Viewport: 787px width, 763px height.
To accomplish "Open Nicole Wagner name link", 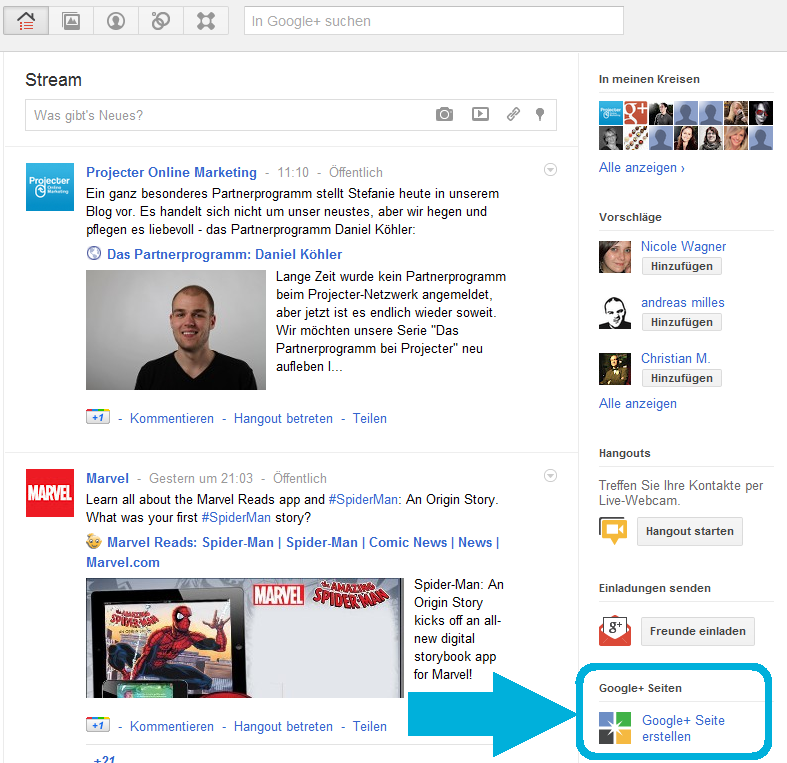I will (x=683, y=246).
